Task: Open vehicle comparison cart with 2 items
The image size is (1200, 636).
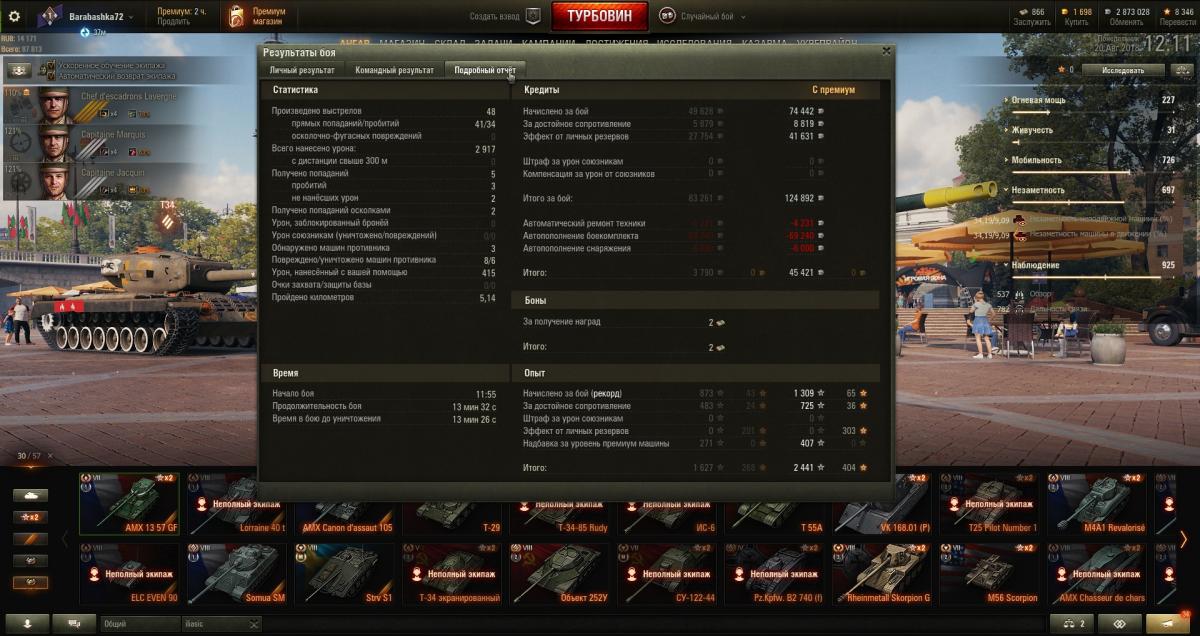Action: (x=1074, y=623)
